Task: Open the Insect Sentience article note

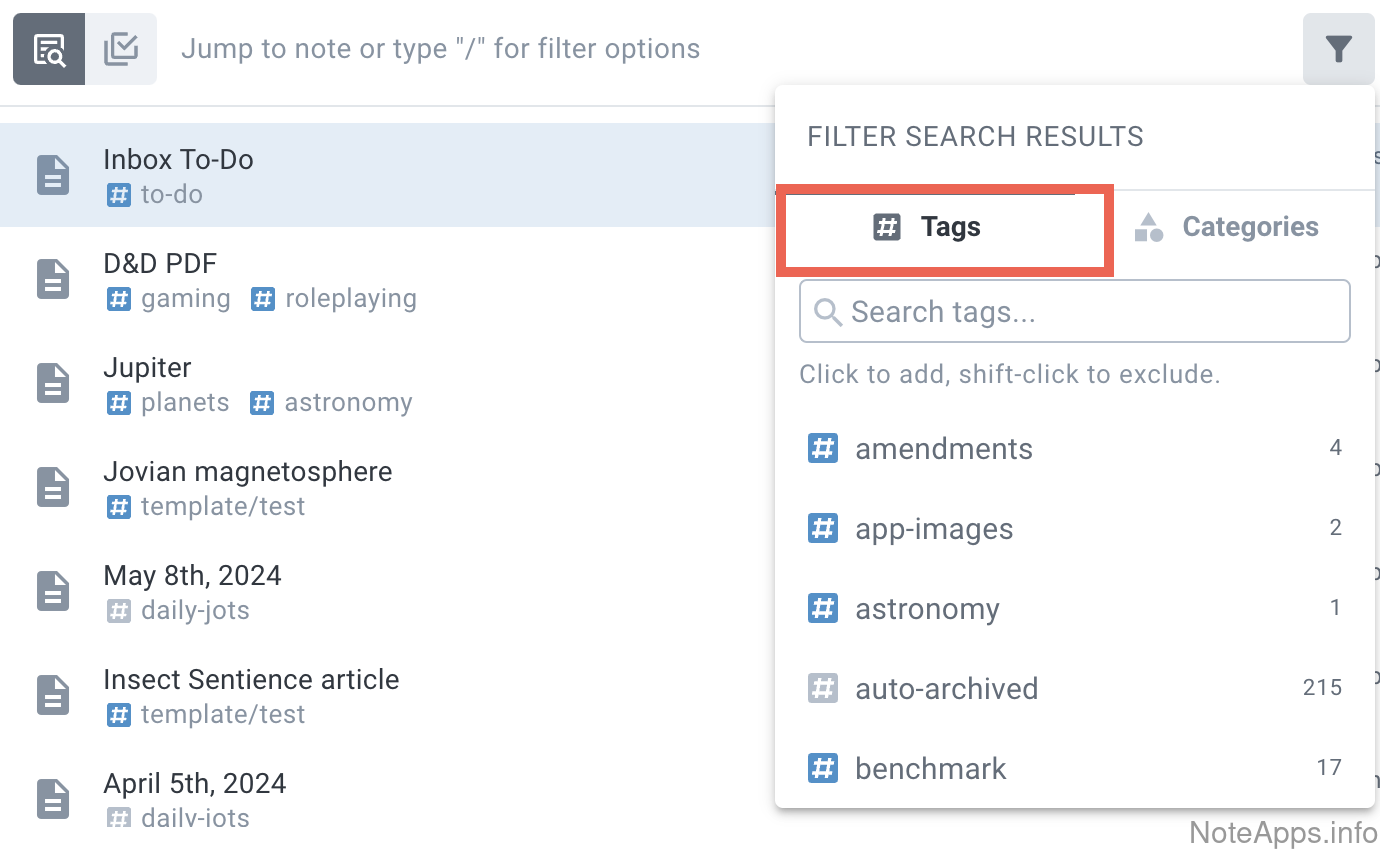Action: (251, 680)
